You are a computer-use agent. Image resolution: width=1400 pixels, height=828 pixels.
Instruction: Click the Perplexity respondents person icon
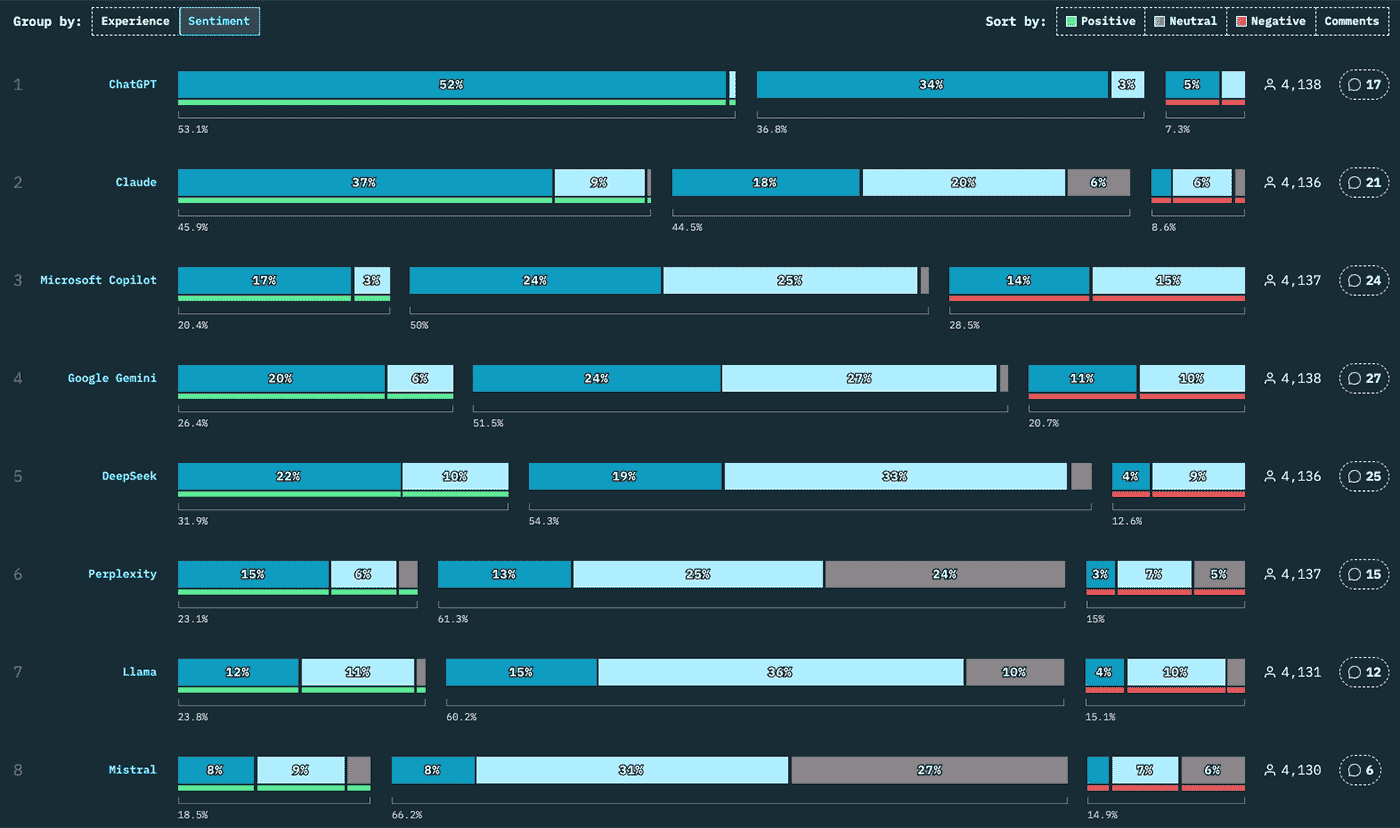(1270, 575)
